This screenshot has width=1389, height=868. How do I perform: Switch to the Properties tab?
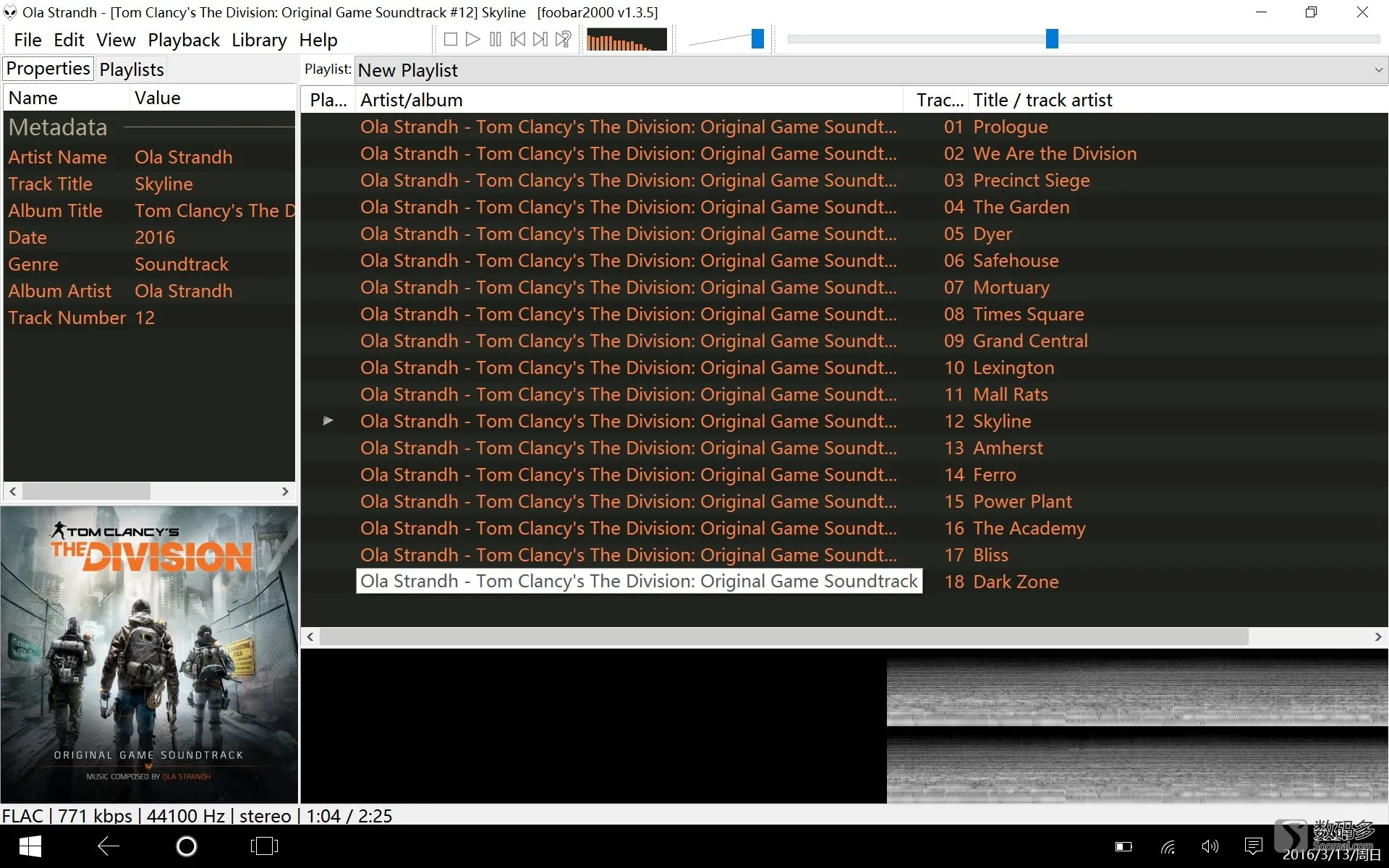48,69
